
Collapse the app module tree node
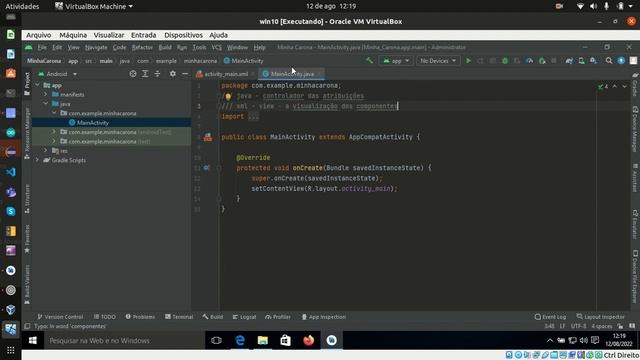(38, 85)
